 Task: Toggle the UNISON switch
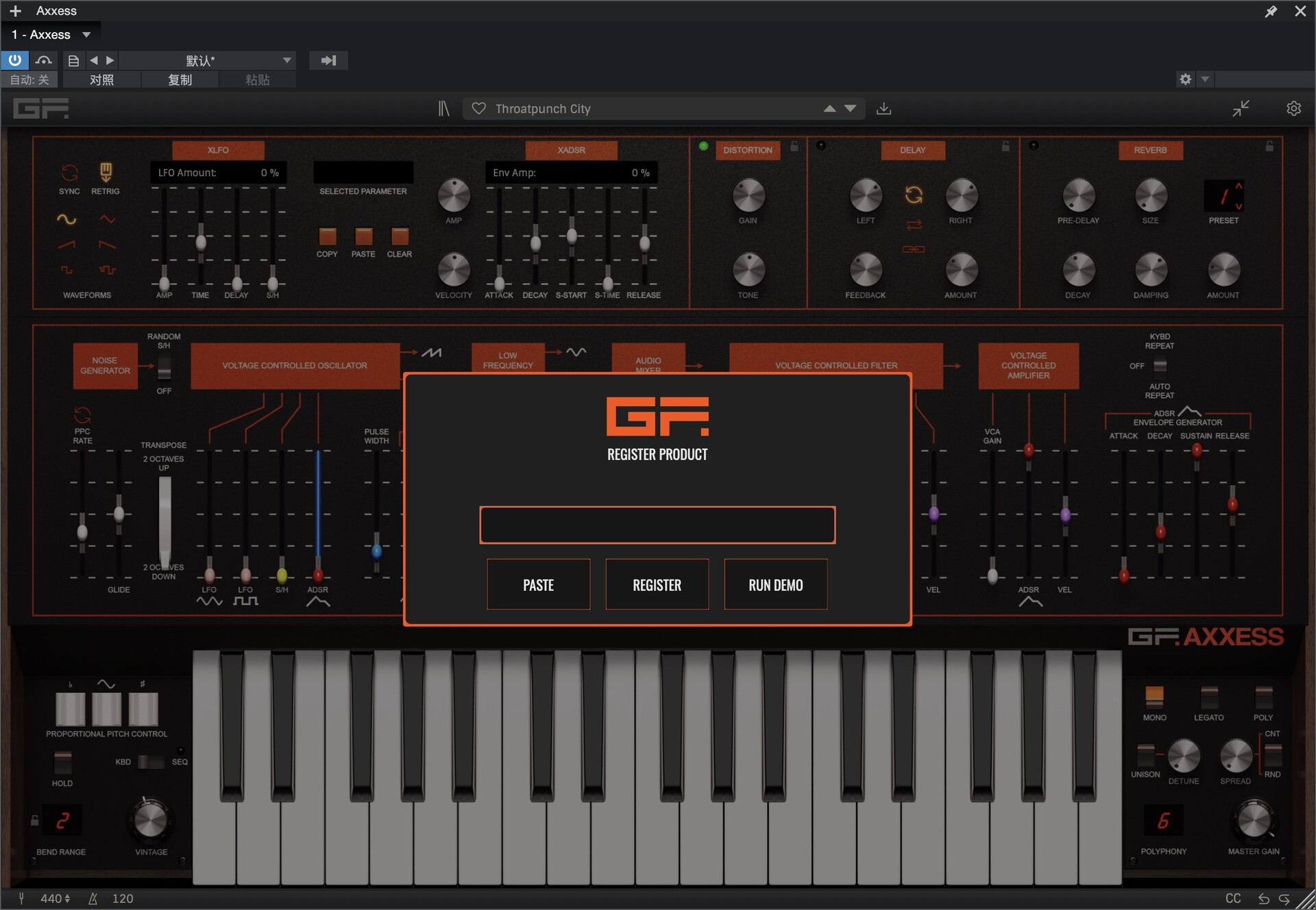[1145, 754]
